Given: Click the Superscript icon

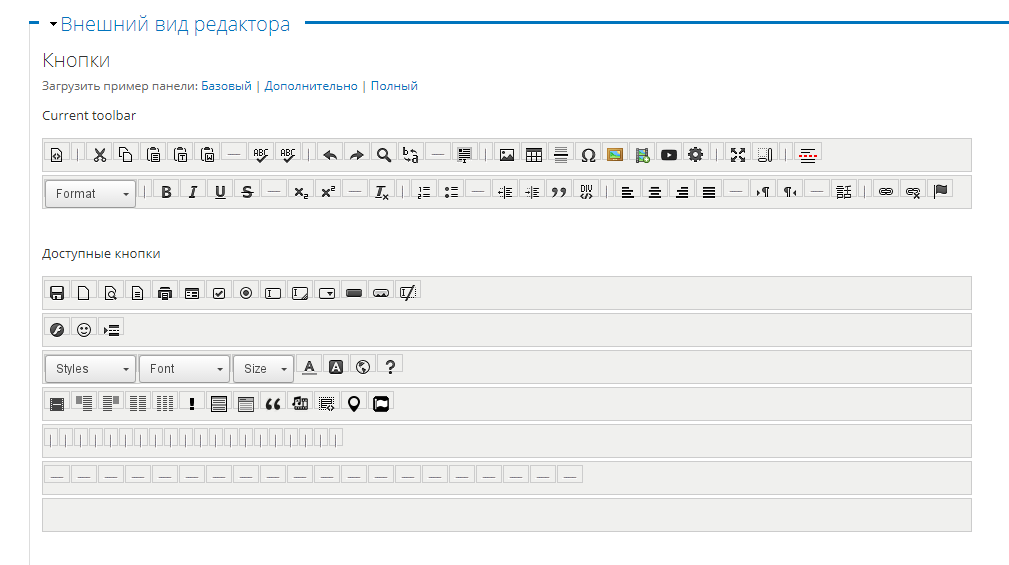Looking at the screenshot, I should pos(328,192).
